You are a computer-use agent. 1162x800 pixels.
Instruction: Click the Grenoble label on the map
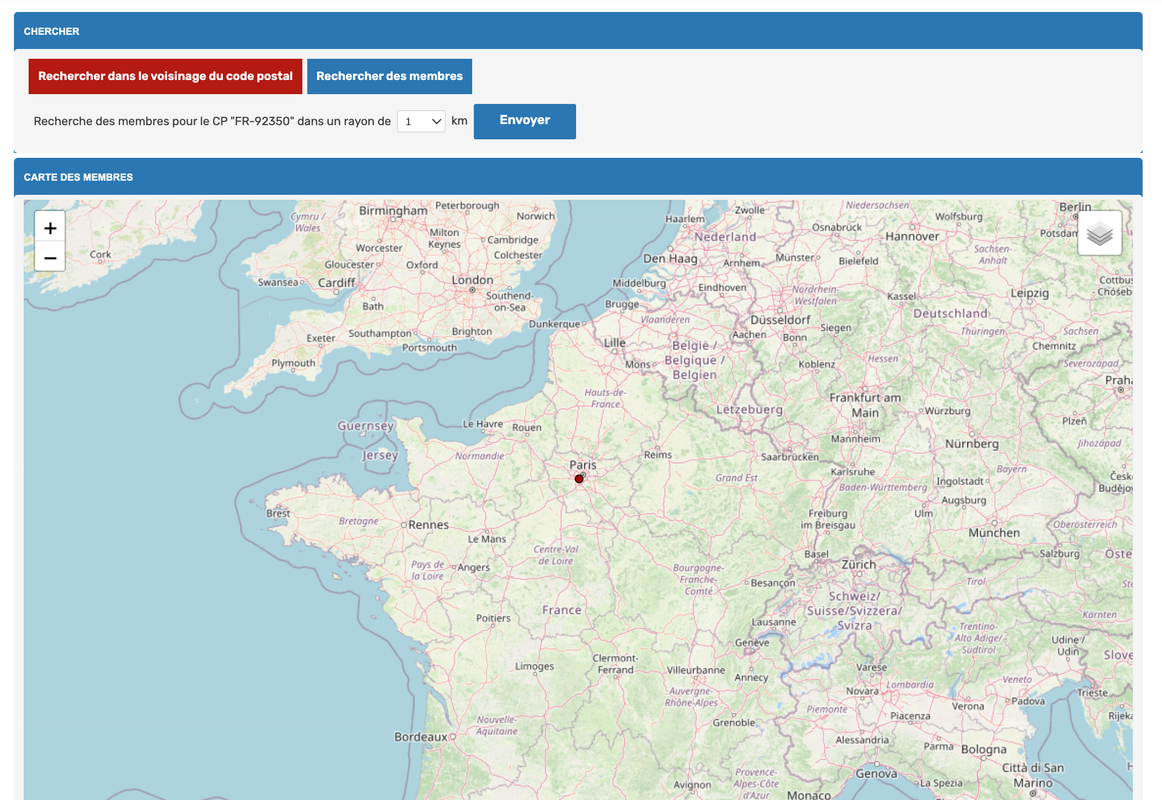click(734, 722)
